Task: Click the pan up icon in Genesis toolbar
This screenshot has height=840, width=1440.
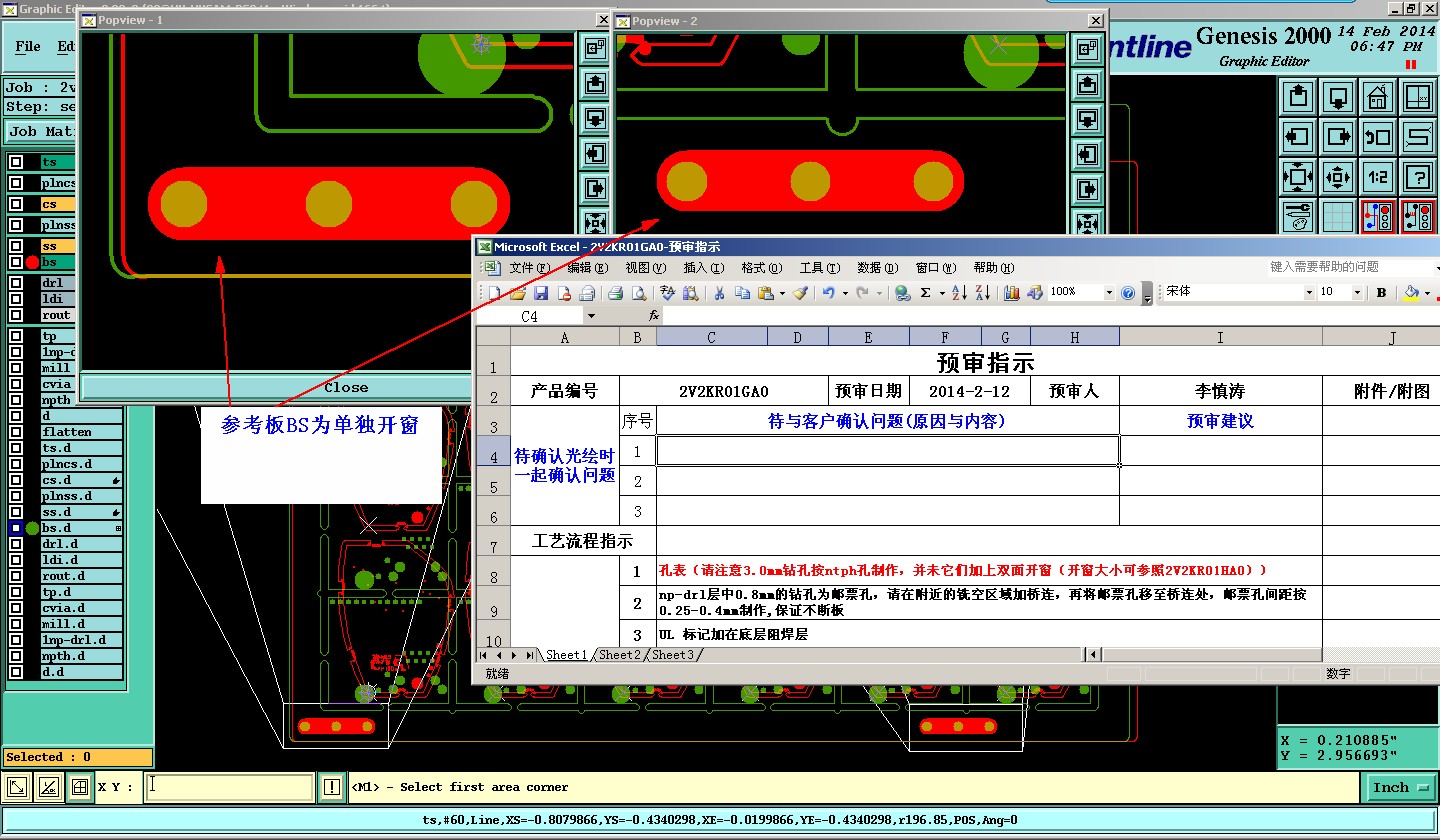Action: click(x=1298, y=97)
